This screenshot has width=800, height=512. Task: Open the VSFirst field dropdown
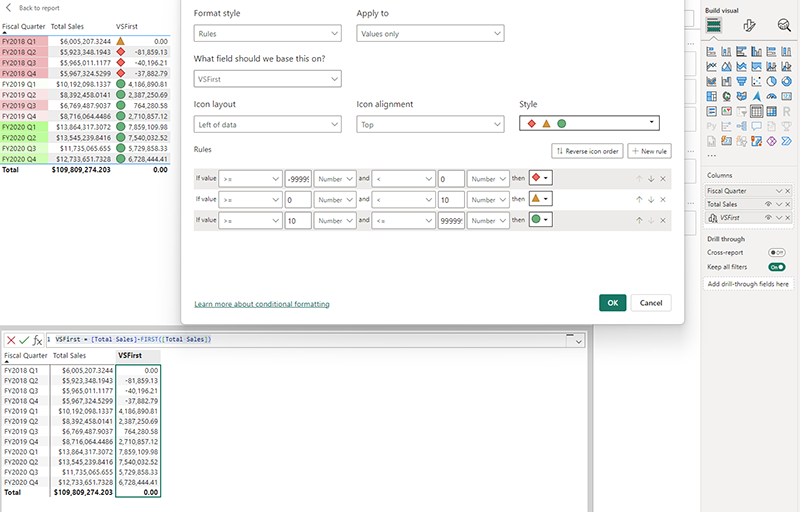point(268,79)
